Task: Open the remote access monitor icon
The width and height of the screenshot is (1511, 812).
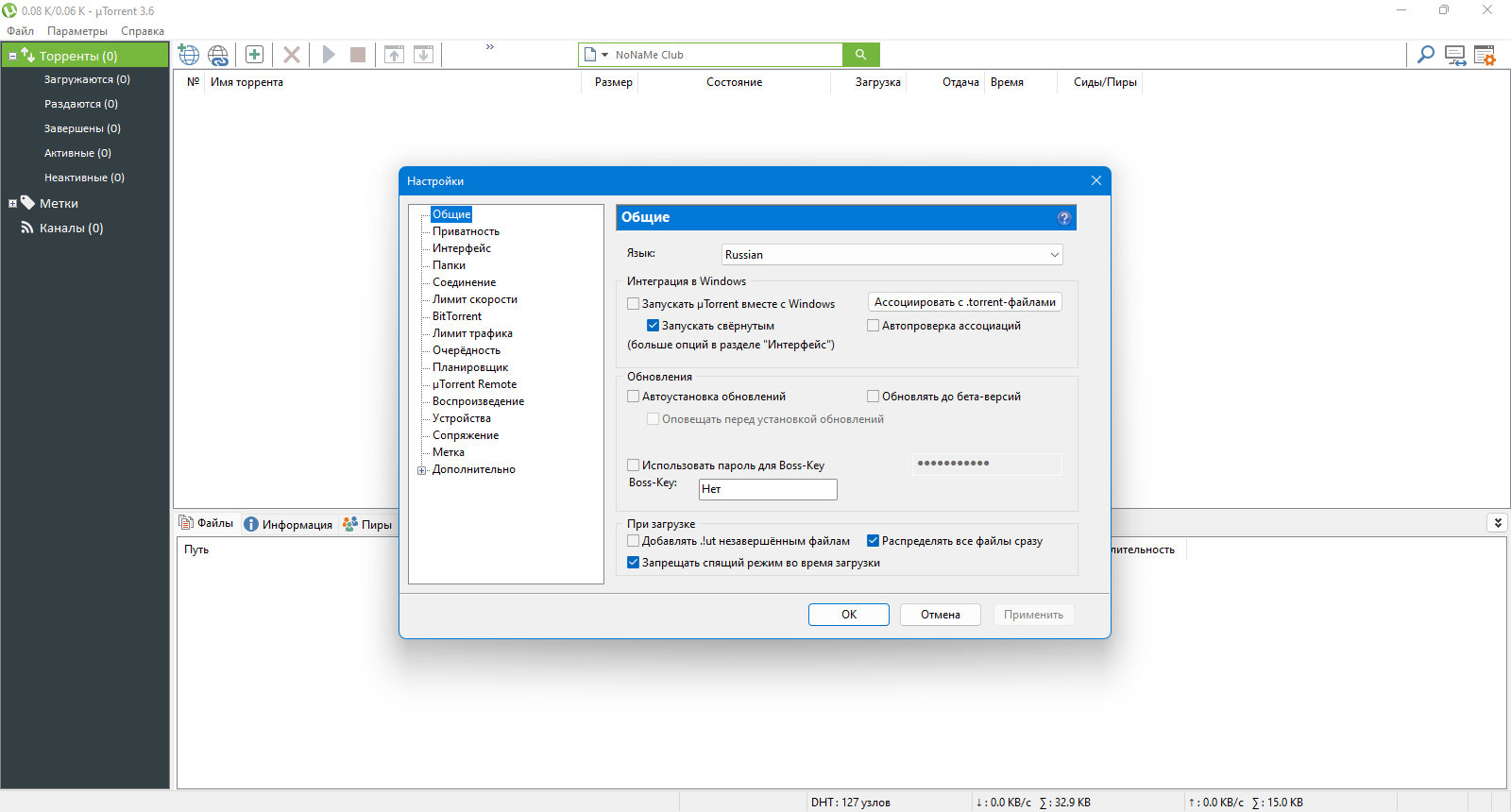Action: point(1455,55)
